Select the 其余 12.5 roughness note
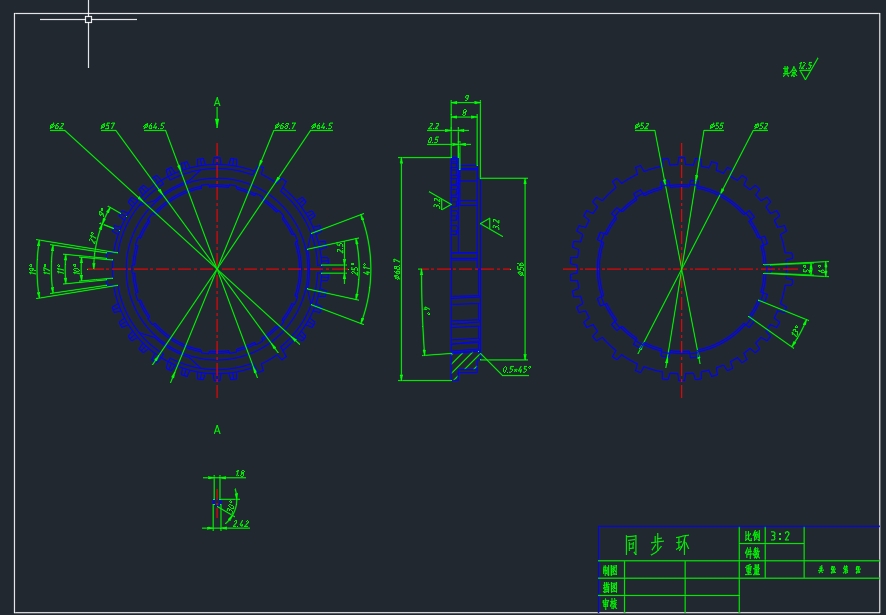886x615 pixels. (800, 70)
